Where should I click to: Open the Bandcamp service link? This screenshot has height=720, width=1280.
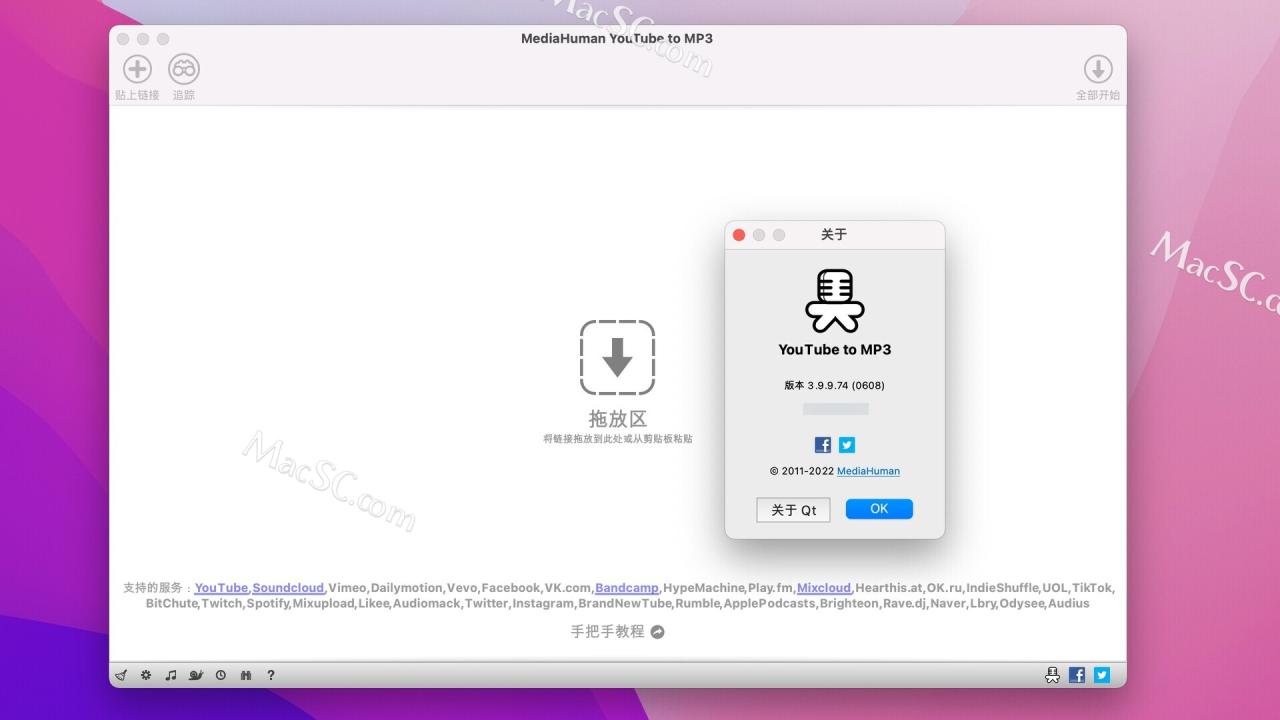(627, 588)
